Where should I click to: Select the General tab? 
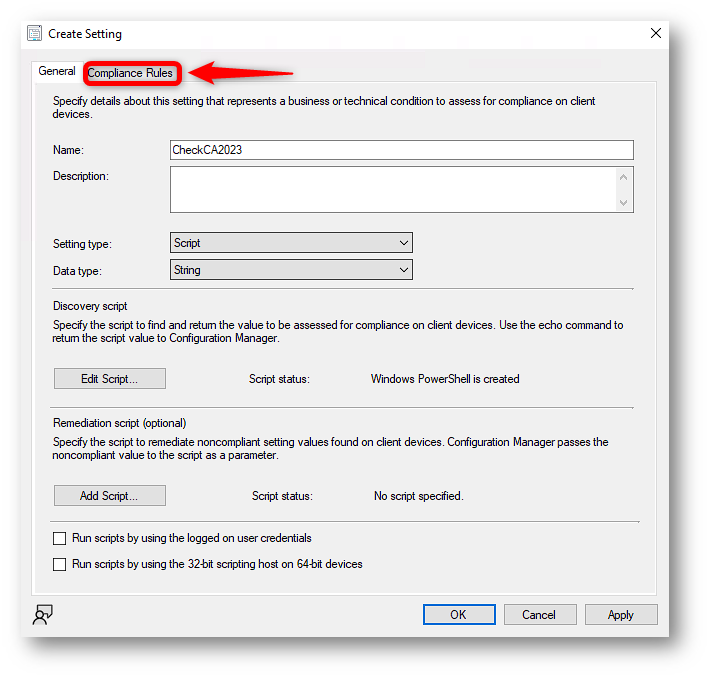click(57, 71)
